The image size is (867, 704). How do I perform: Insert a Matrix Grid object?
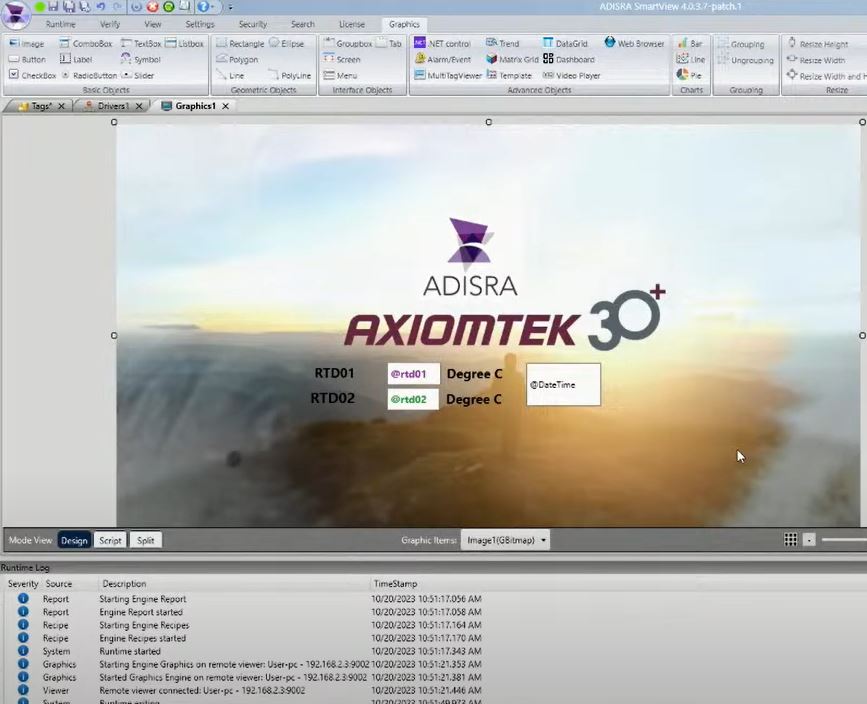[512, 59]
